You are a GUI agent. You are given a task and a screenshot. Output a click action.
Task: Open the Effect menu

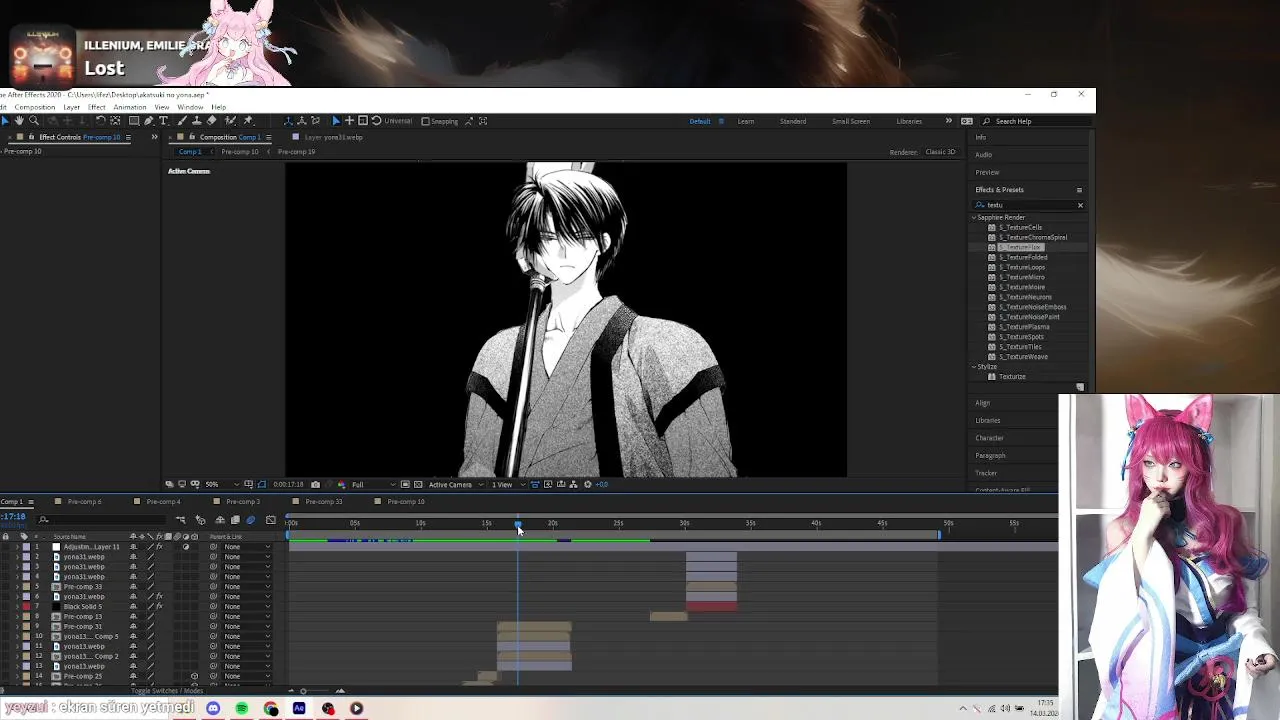click(x=97, y=107)
